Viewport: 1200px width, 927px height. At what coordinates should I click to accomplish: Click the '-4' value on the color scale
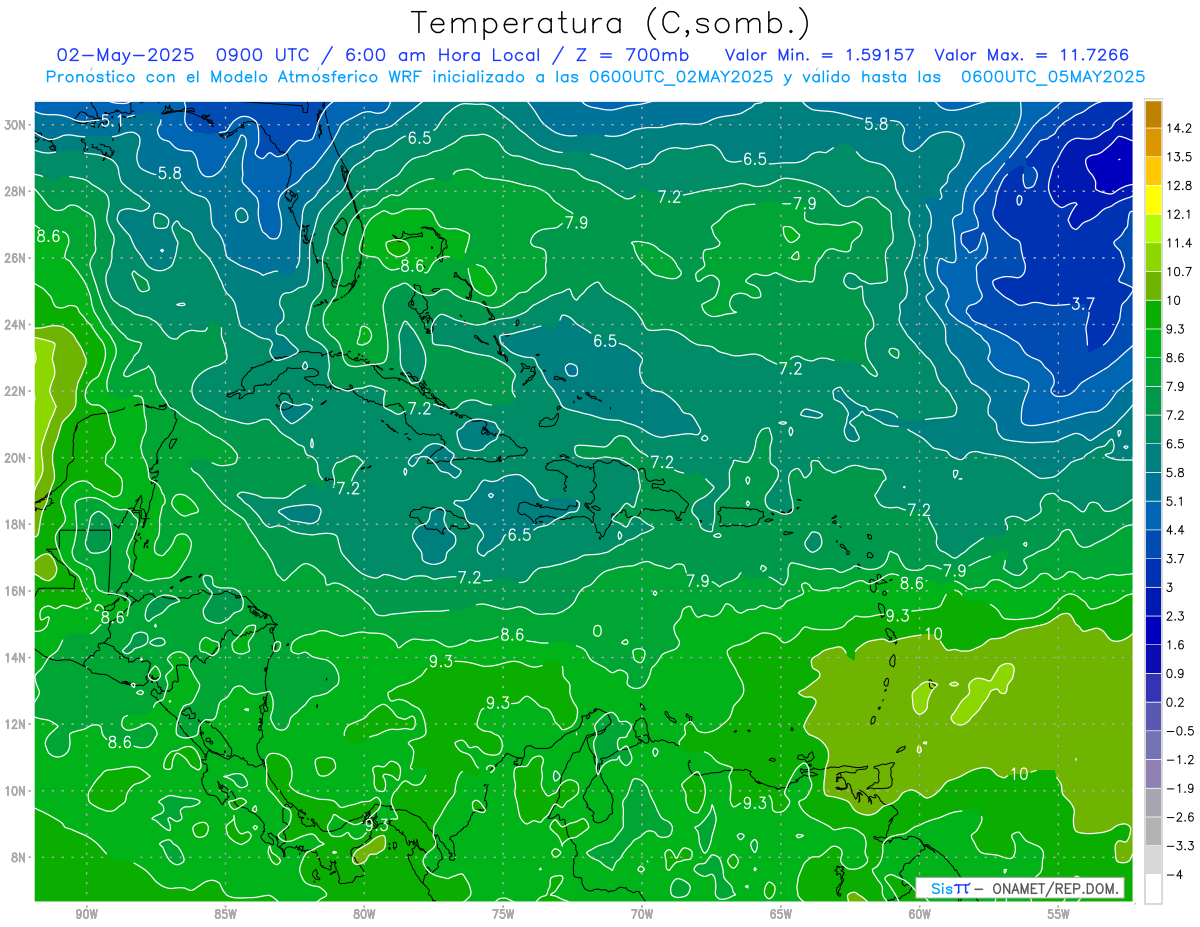pyautogui.click(x=1174, y=874)
